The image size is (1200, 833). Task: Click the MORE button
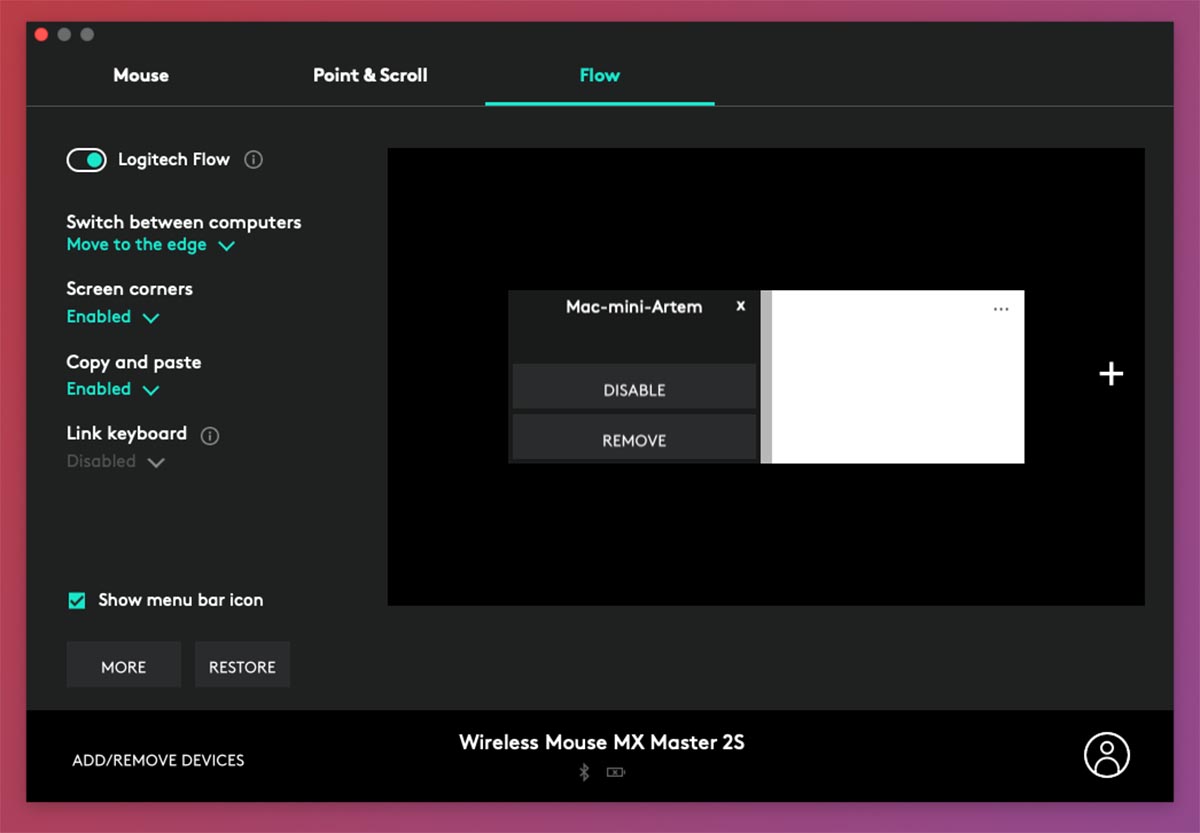click(123, 667)
